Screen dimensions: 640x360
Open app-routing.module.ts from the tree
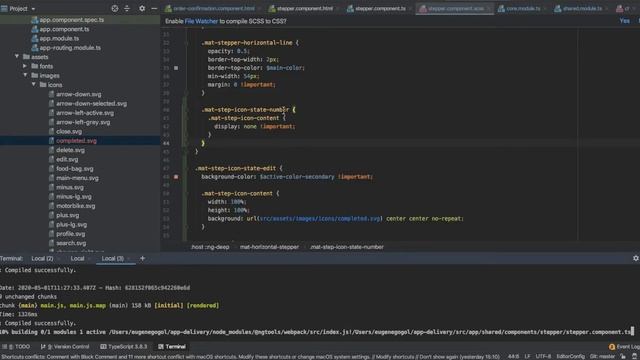(70, 48)
